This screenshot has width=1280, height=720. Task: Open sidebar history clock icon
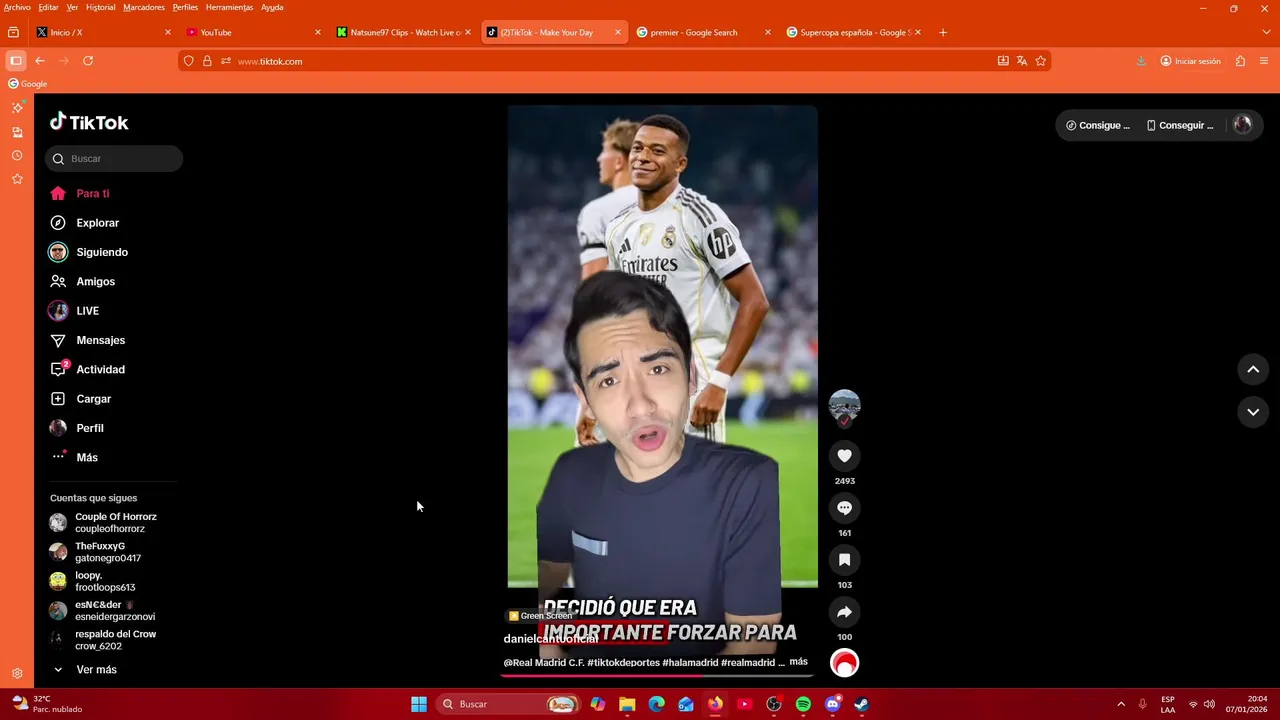click(17, 155)
